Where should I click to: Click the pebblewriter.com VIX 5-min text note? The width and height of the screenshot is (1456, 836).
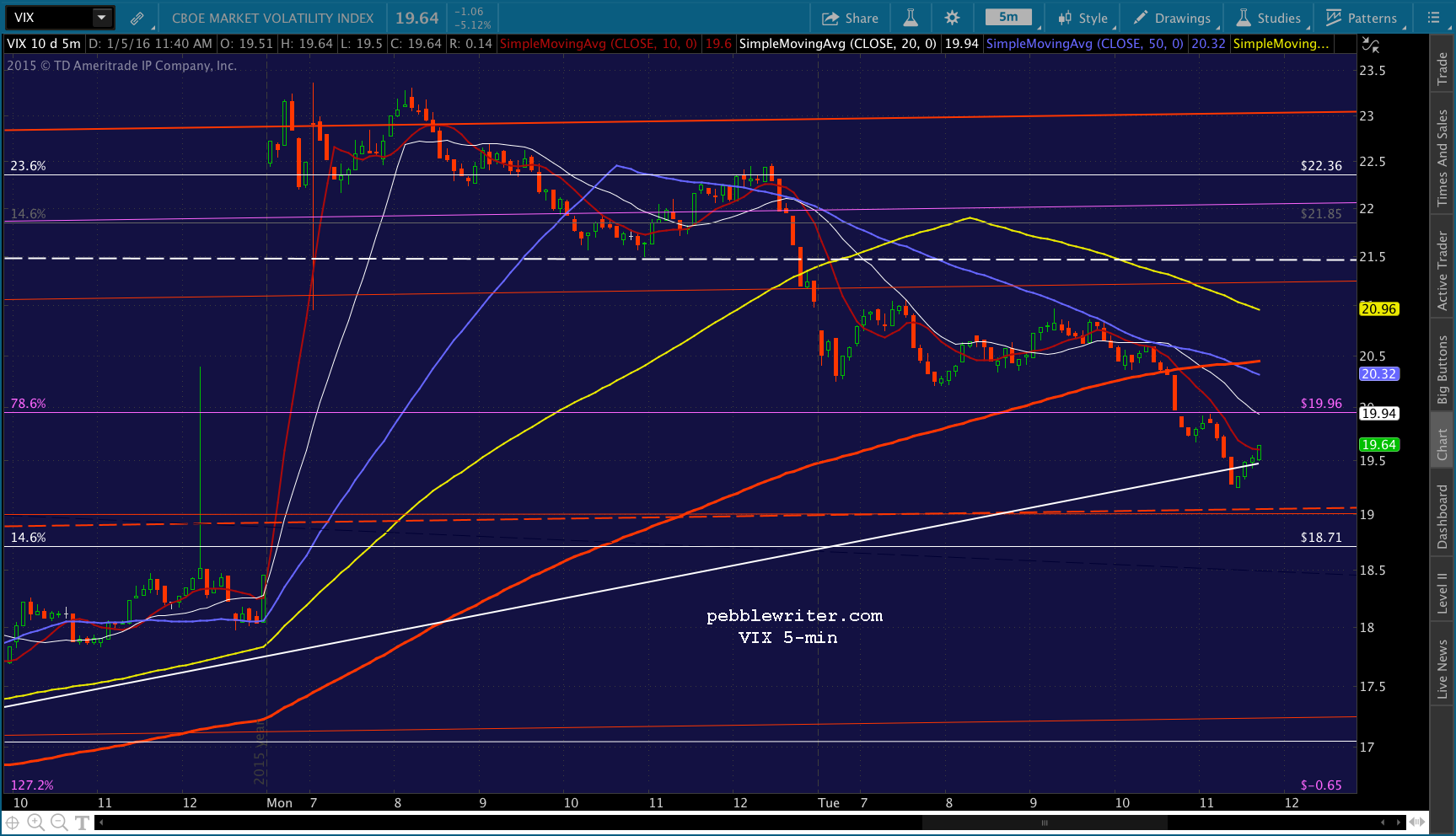(x=794, y=627)
